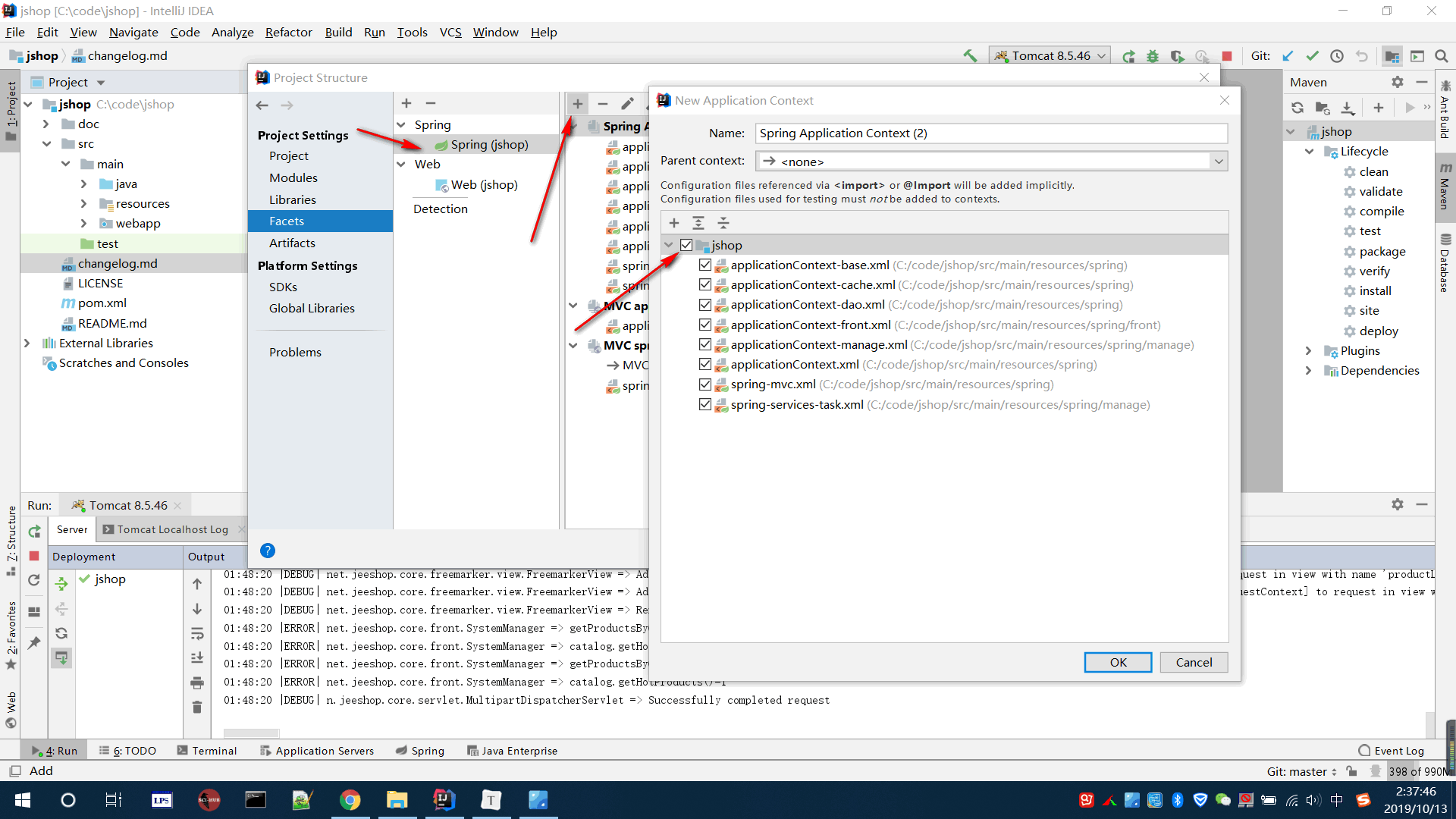Toggle spring-mvc.xml checkbox

point(705,384)
